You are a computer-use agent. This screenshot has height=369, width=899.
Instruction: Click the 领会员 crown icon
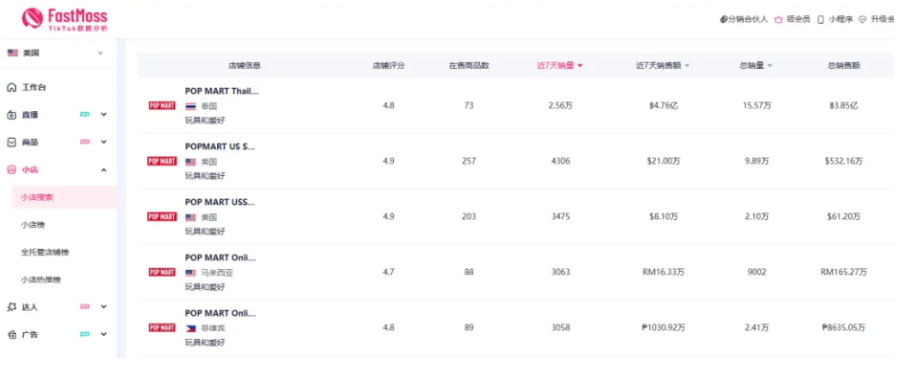click(x=779, y=19)
